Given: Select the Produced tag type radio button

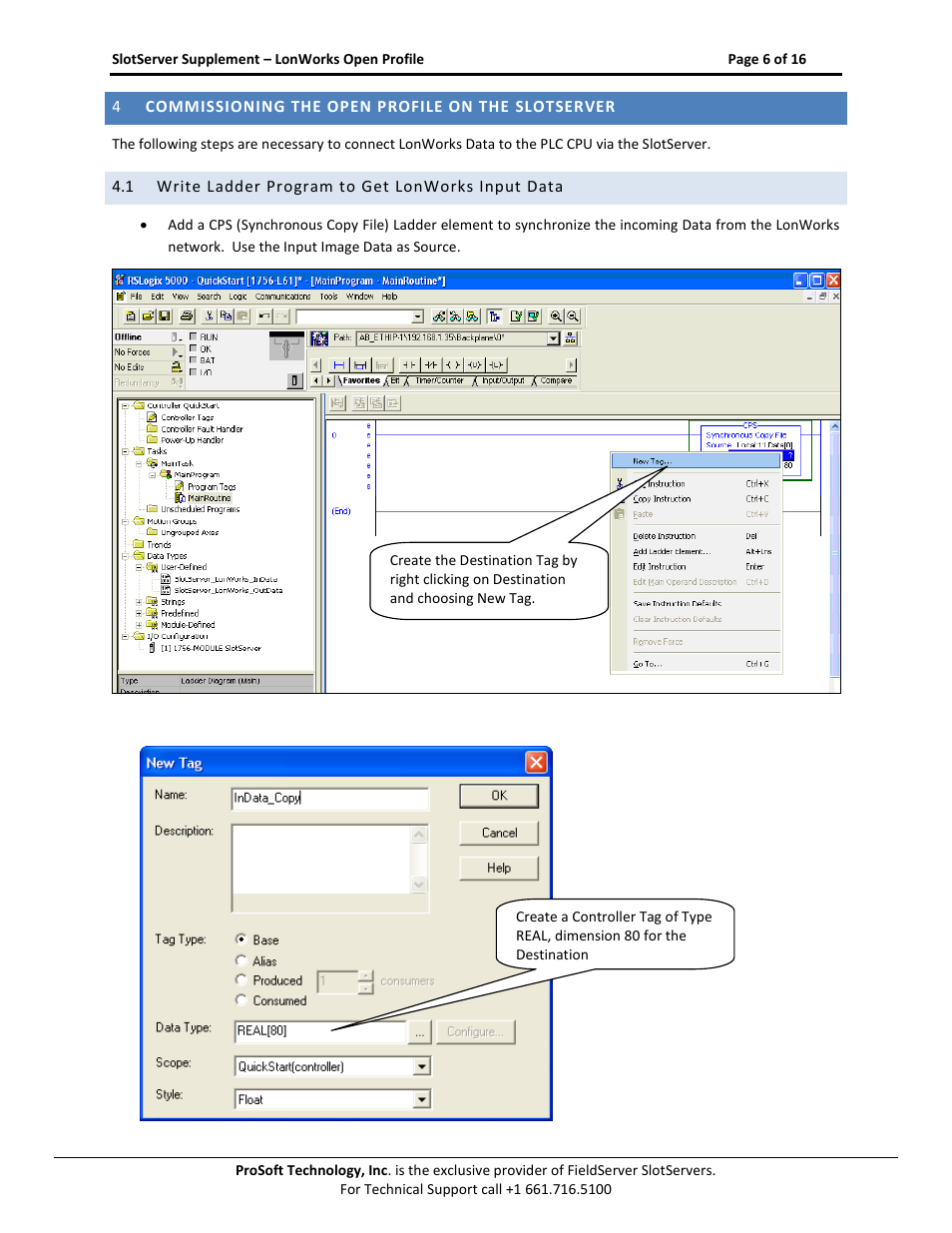Looking at the screenshot, I should tap(240, 980).
